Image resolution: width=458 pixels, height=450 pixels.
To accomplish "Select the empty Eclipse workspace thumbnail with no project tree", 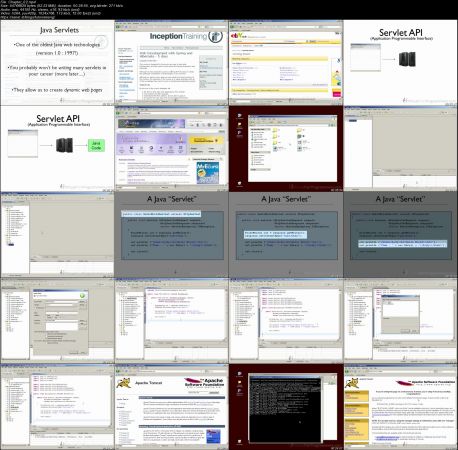I will click(x=400, y=149).
